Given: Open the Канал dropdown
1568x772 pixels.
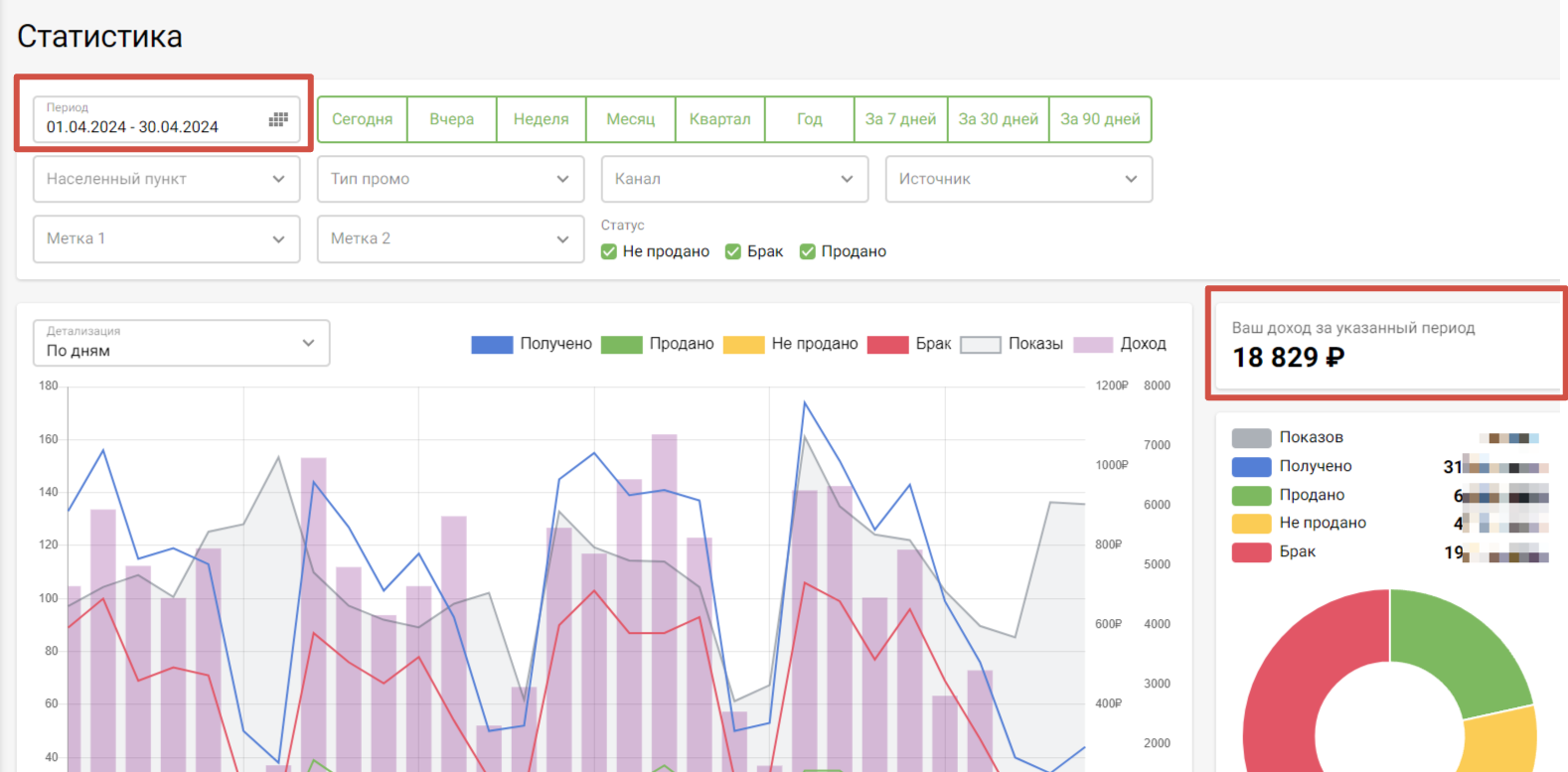Looking at the screenshot, I should pos(734,179).
